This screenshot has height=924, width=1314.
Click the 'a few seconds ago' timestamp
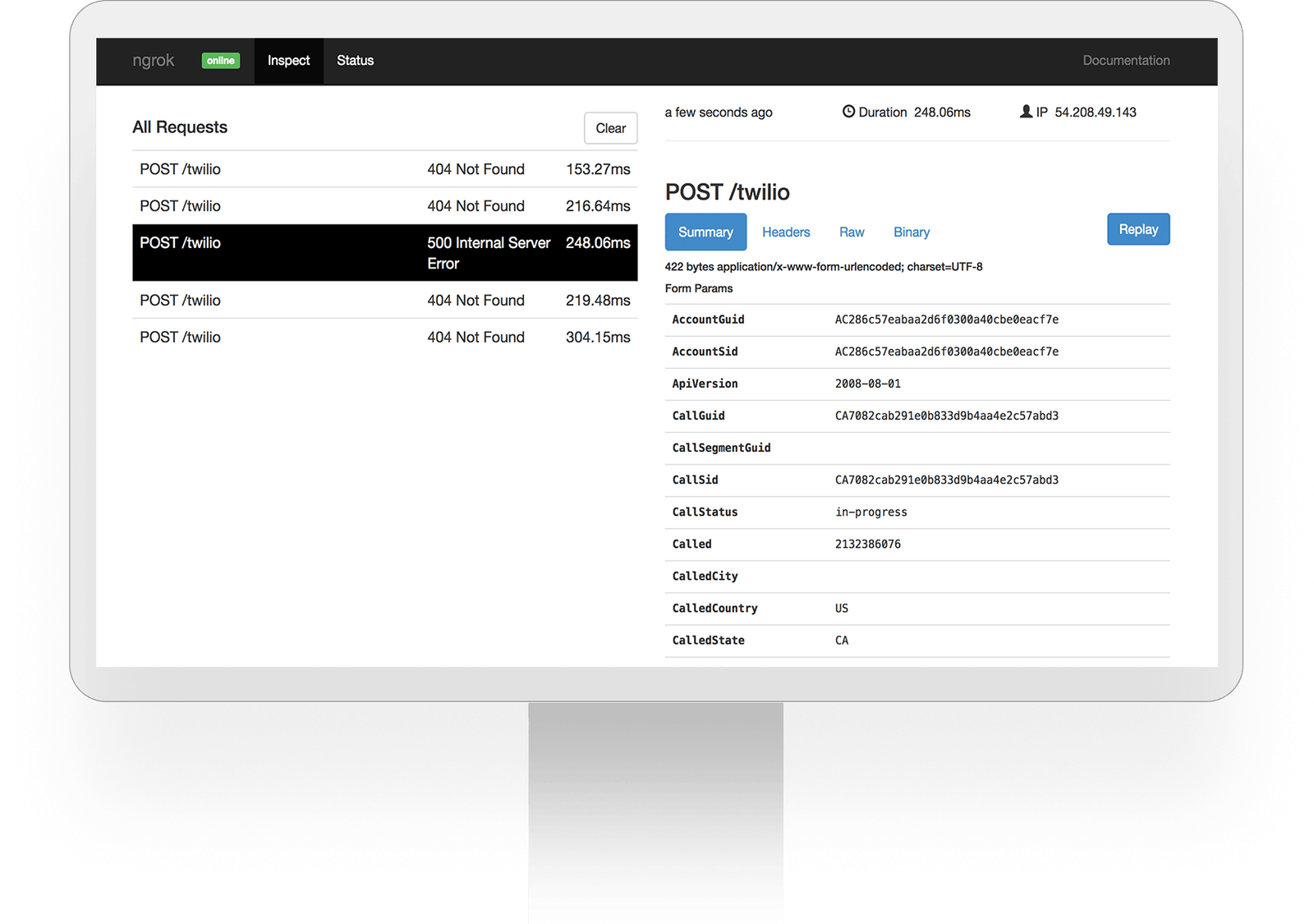click(719, 113)
